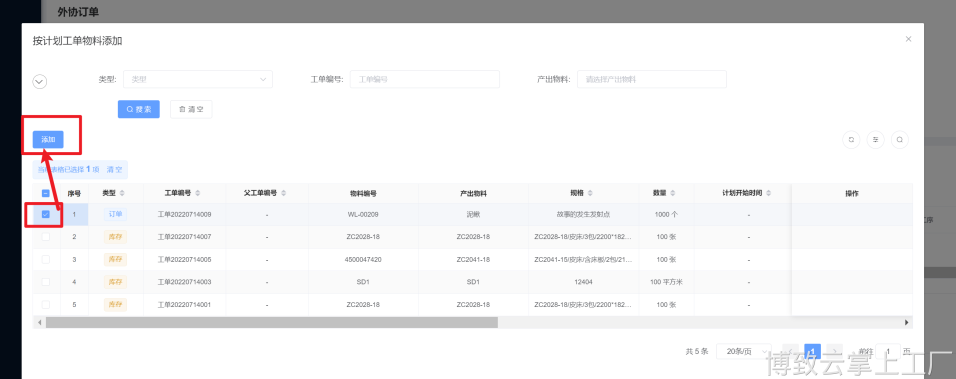Click the 清空 button next to 搜索
This screenshot has width=956, height=379.
click(191, 109)
